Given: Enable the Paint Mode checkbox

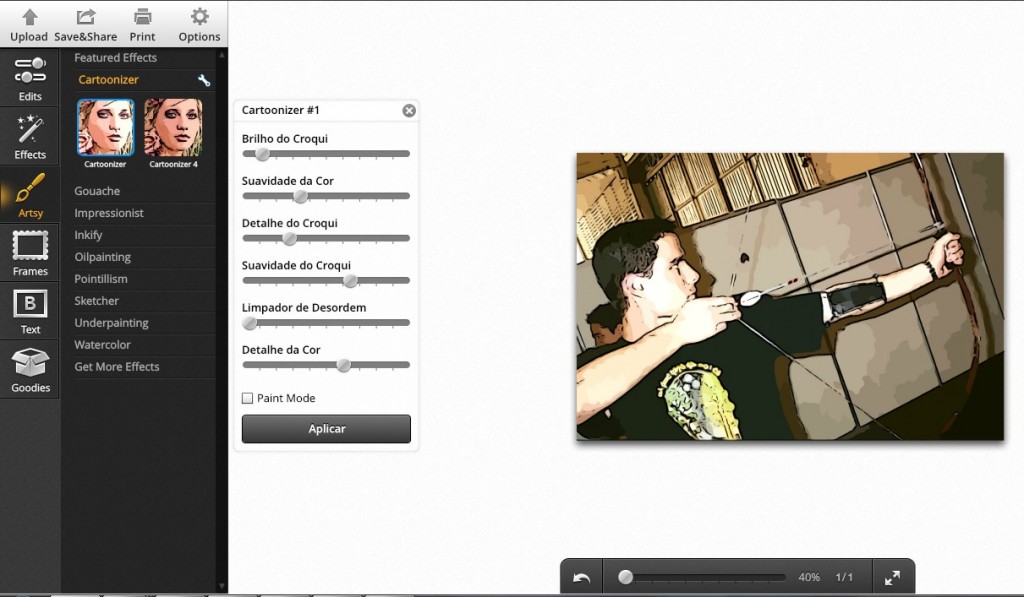Looking at the screenshot, I should coord(248,398).
